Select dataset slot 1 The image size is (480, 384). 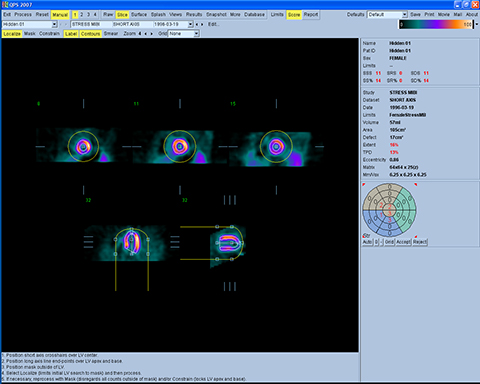75,15
